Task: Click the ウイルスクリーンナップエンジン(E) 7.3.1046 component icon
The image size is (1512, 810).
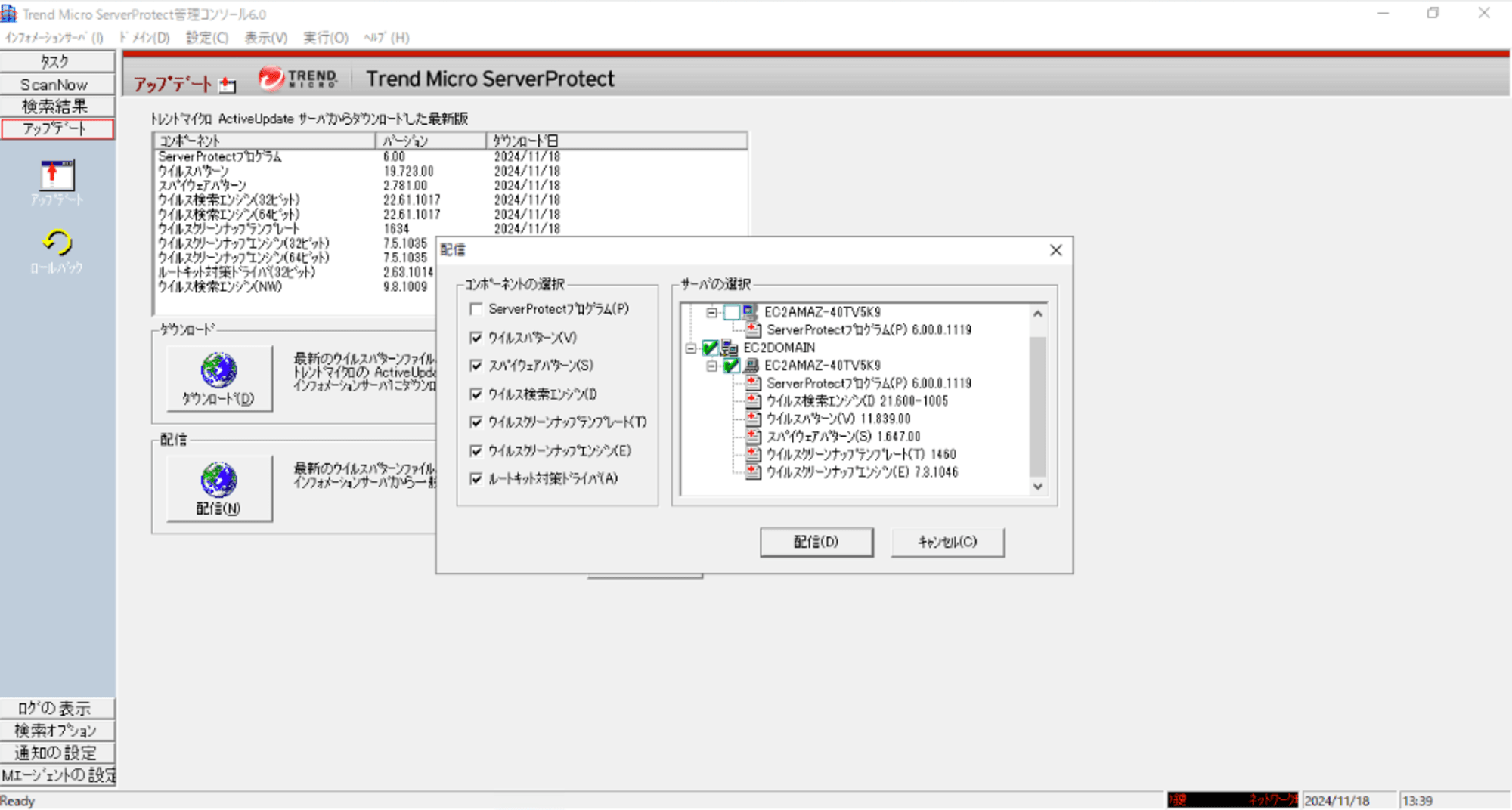Action: pos(753,471)
